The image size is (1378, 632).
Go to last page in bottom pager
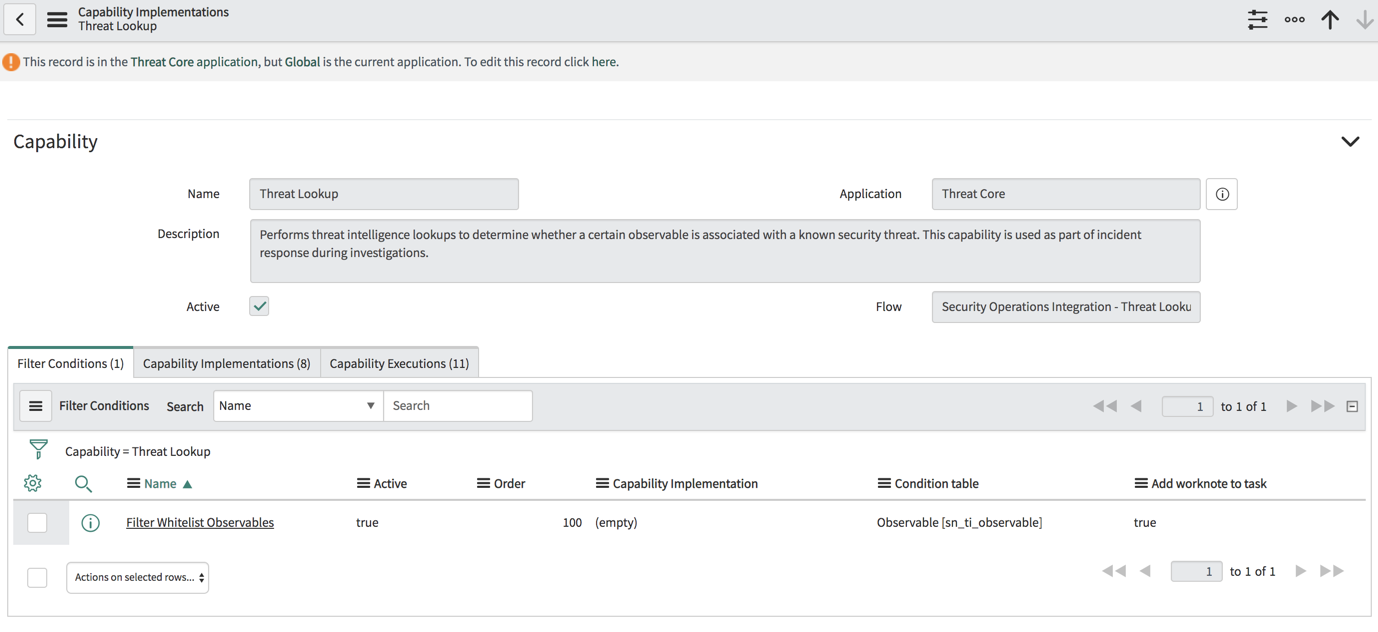point(1332,571)
